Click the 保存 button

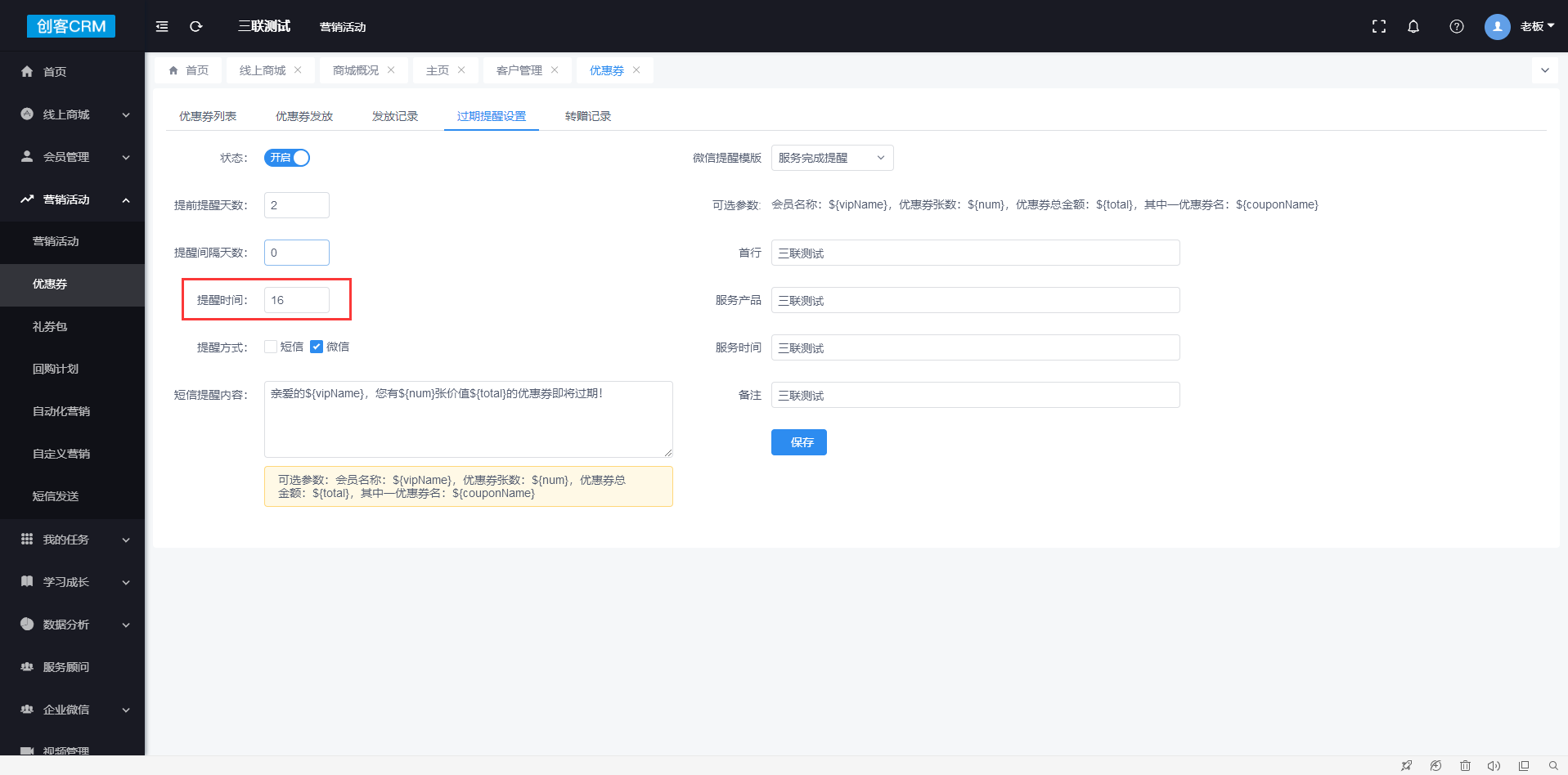(799, 442)
